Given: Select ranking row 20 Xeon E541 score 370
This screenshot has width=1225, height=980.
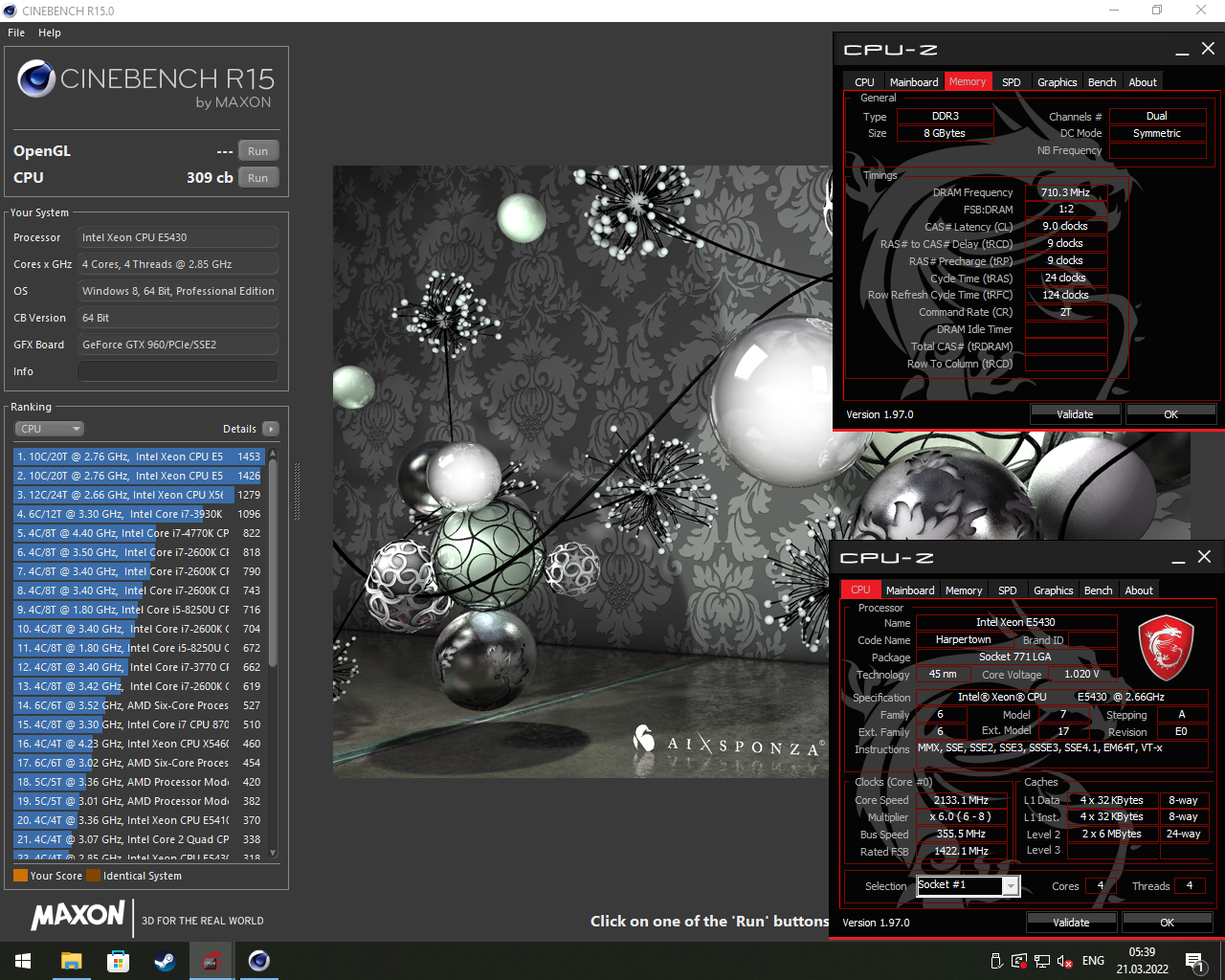Looking at the screenshot, I should click(139, 820).
